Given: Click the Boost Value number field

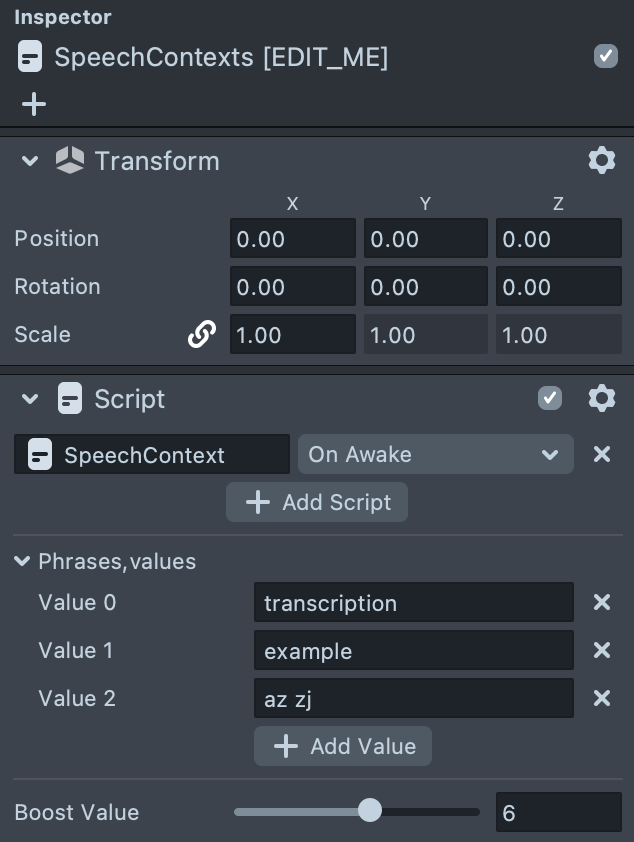Looking at the screenshot, I should 558,813.
